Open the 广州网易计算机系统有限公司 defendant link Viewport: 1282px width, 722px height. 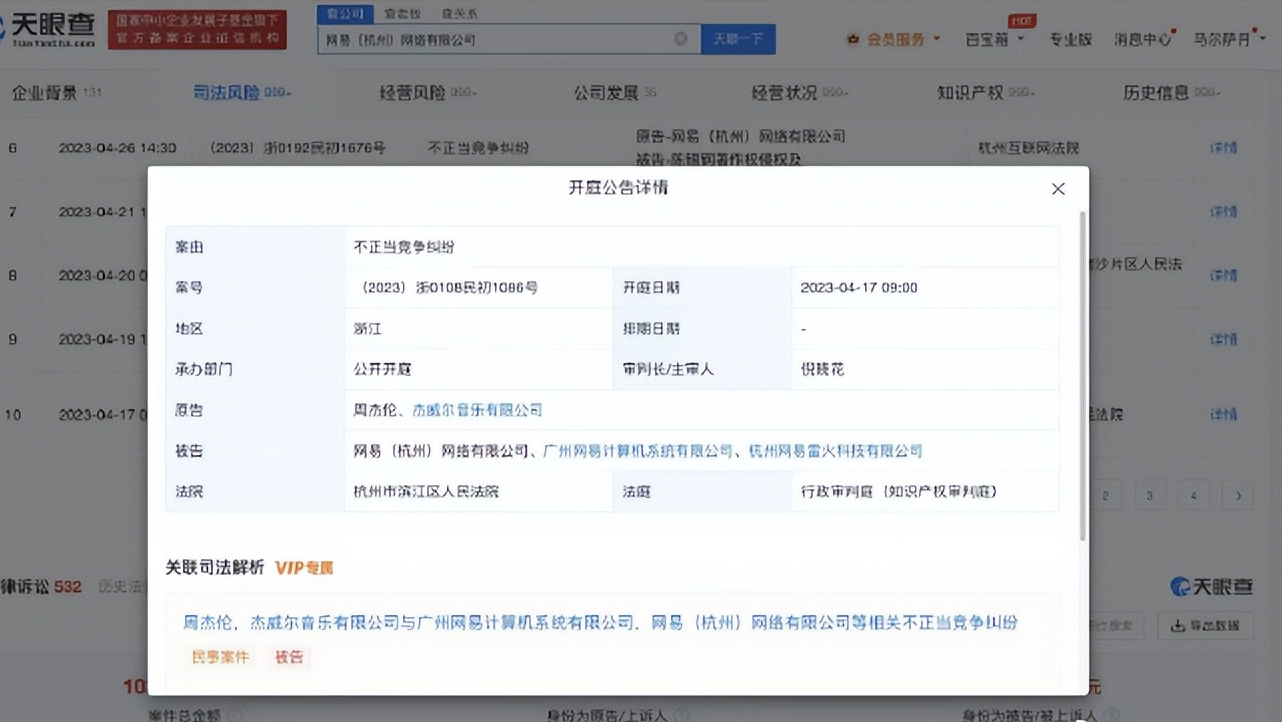637,451
